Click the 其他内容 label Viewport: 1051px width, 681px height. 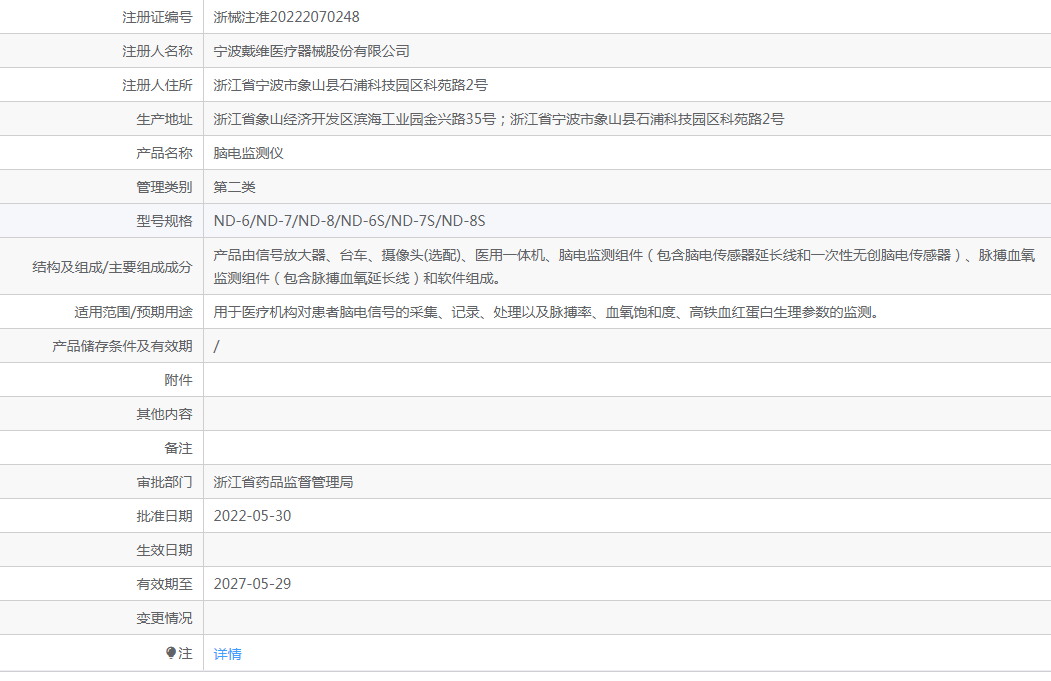point(164,414)
